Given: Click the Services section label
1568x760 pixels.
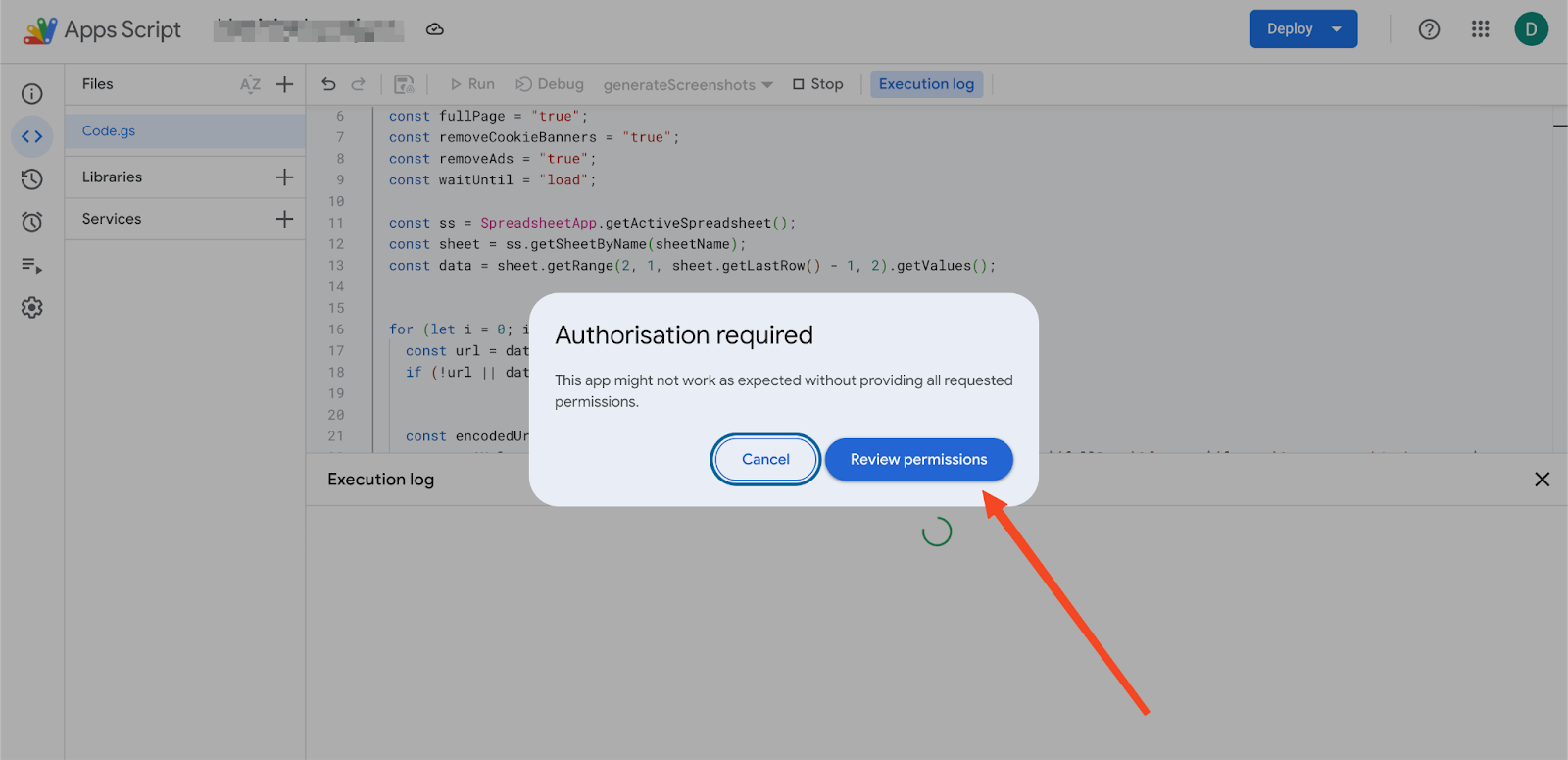Looking at the screenshot, I should click(x=112, y=219).
